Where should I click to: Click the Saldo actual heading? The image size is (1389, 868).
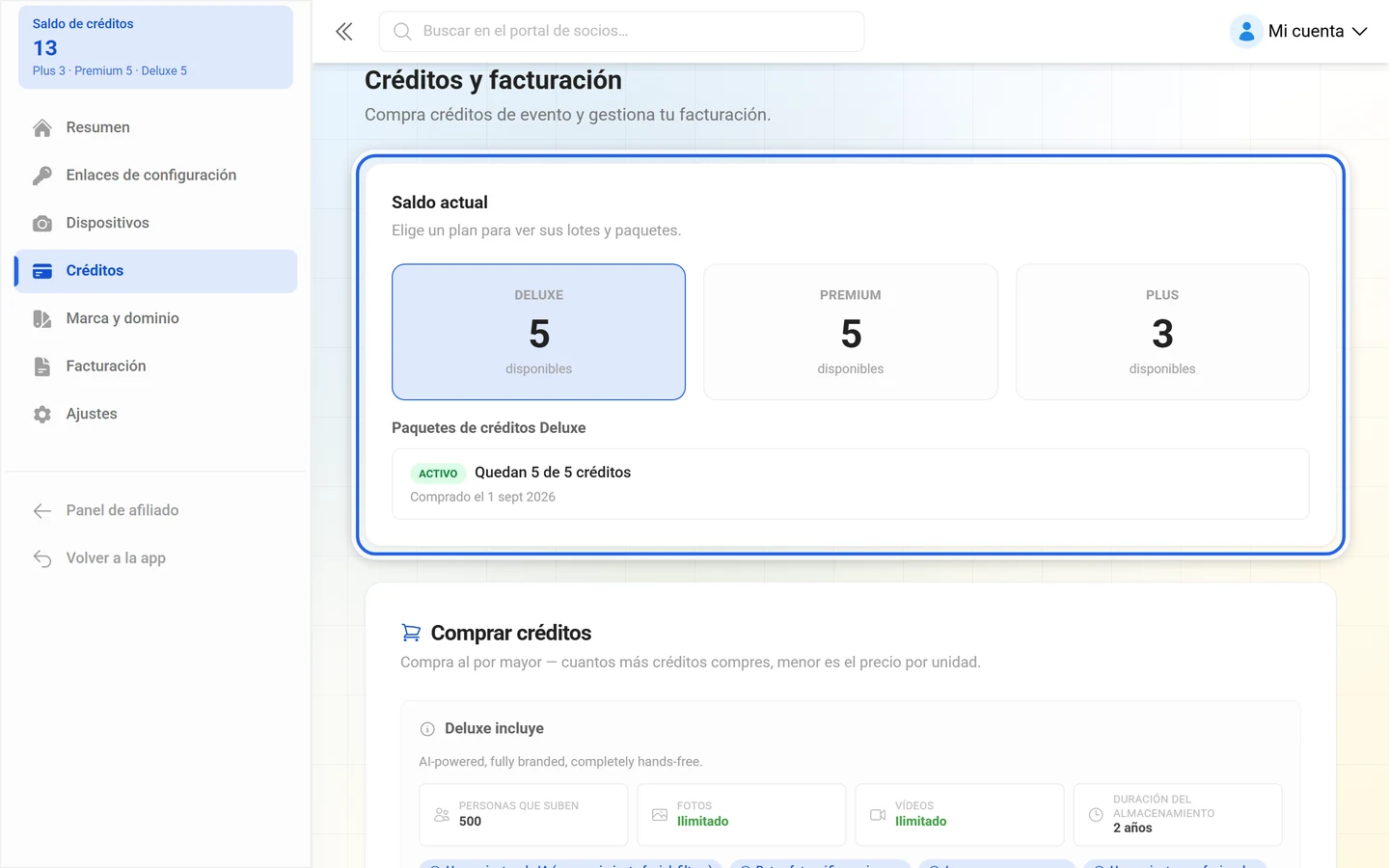tap(440, 203)
